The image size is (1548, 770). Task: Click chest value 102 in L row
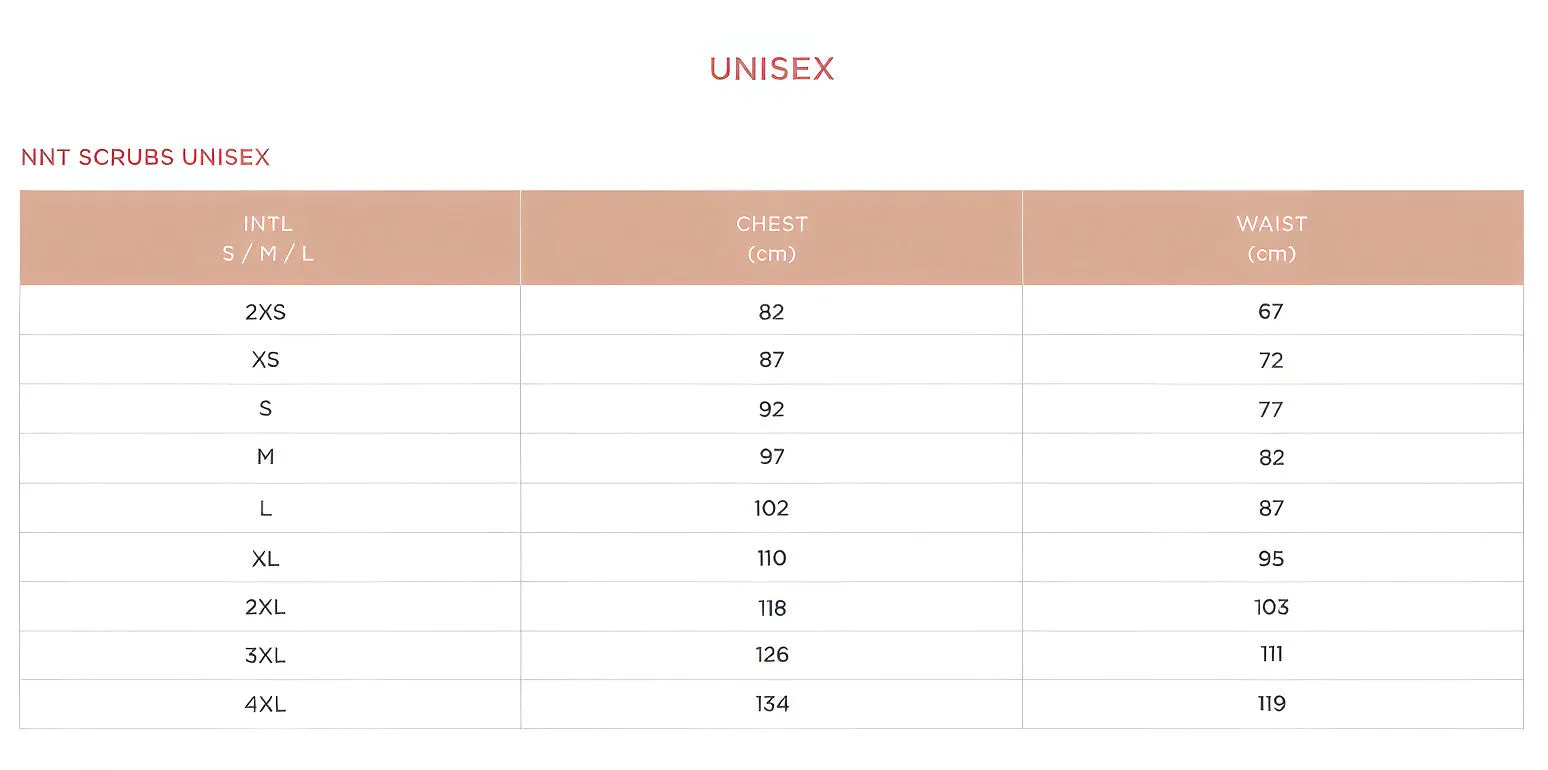click(x=771, y=508)
